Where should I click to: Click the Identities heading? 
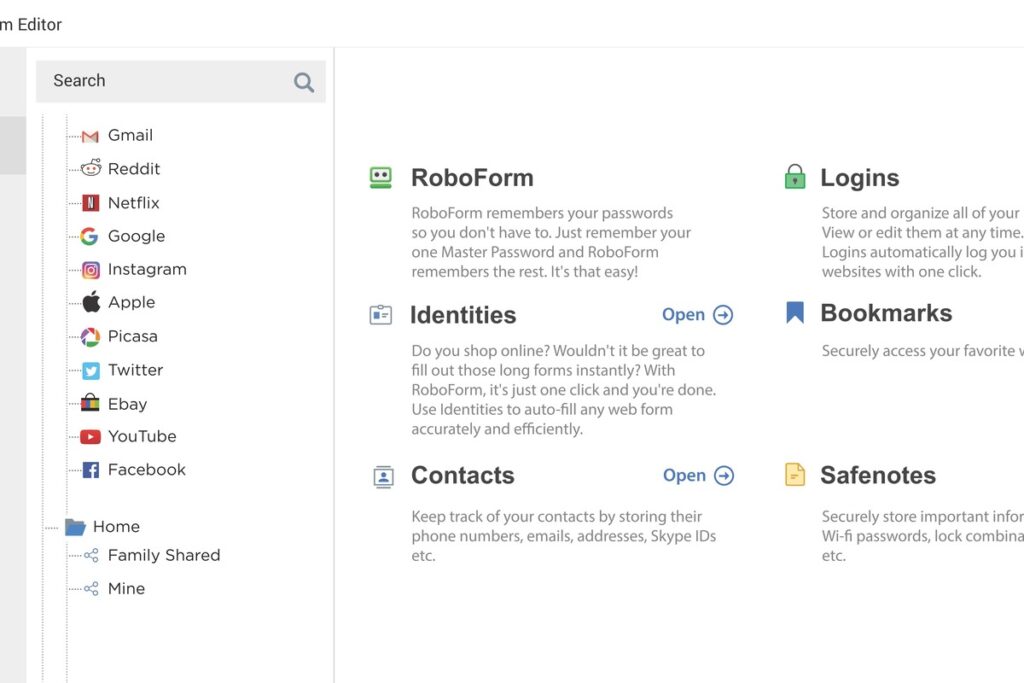pyautogui.click(x=463, y=315)
